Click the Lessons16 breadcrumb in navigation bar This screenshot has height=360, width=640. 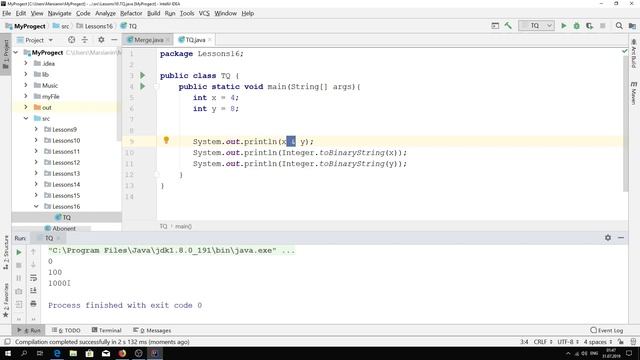point(94,26)
